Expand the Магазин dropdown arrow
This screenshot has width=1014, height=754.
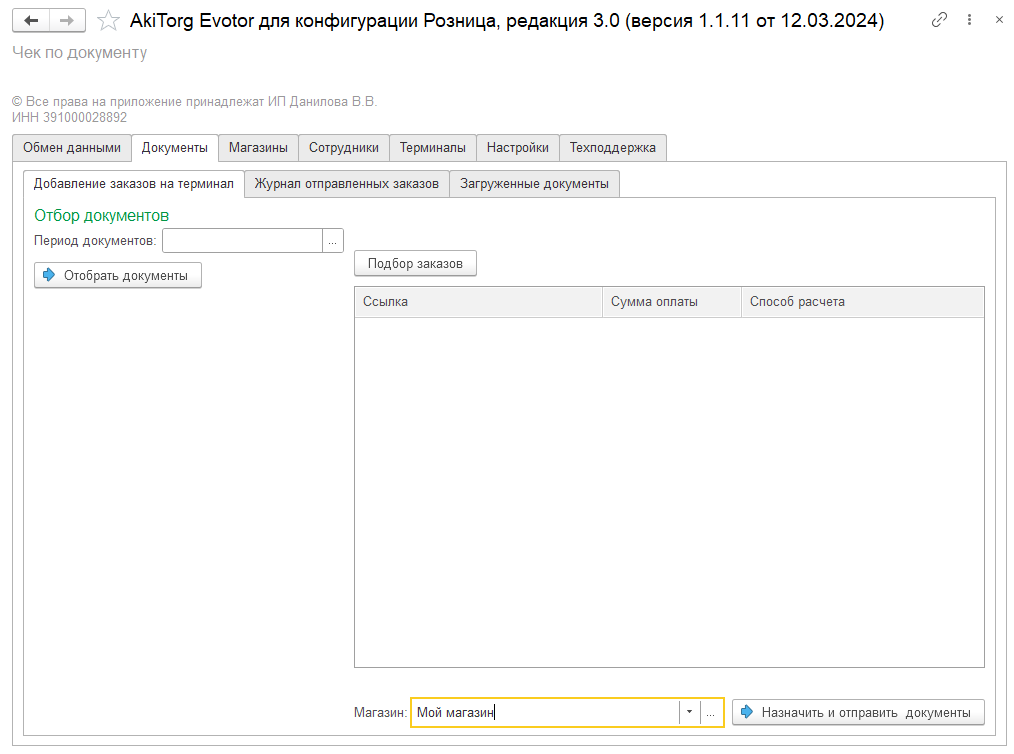click(x=689, y=713)
